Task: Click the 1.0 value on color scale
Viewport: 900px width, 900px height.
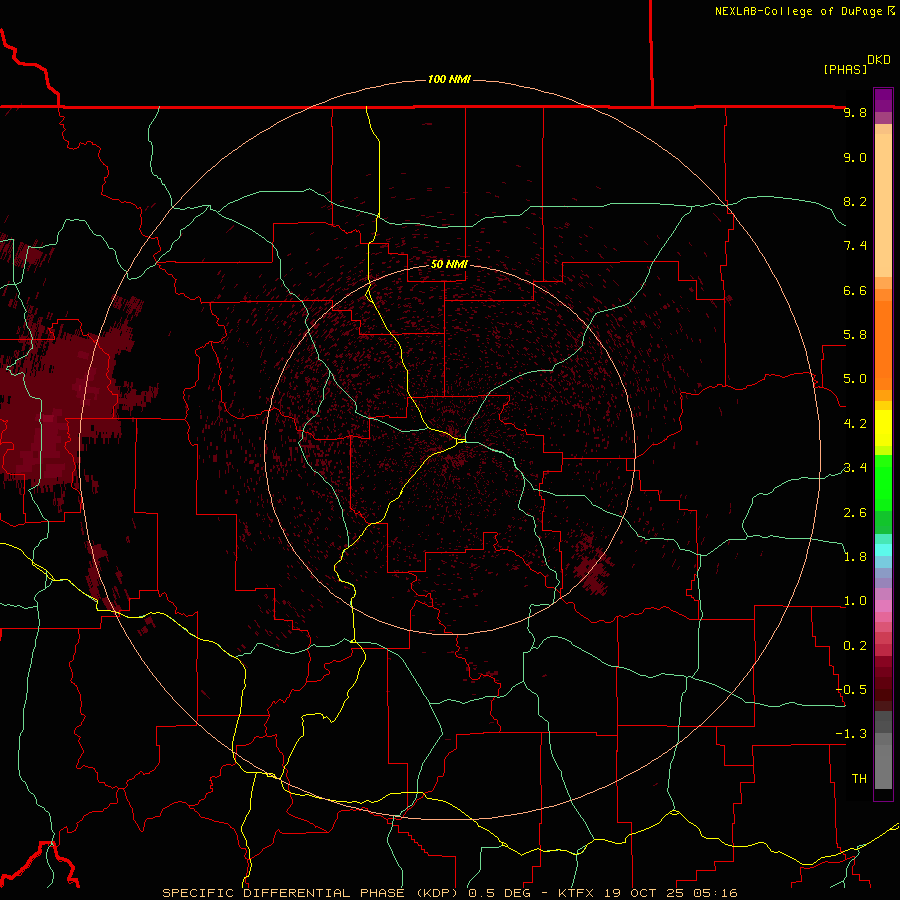Action: (855, 601)
